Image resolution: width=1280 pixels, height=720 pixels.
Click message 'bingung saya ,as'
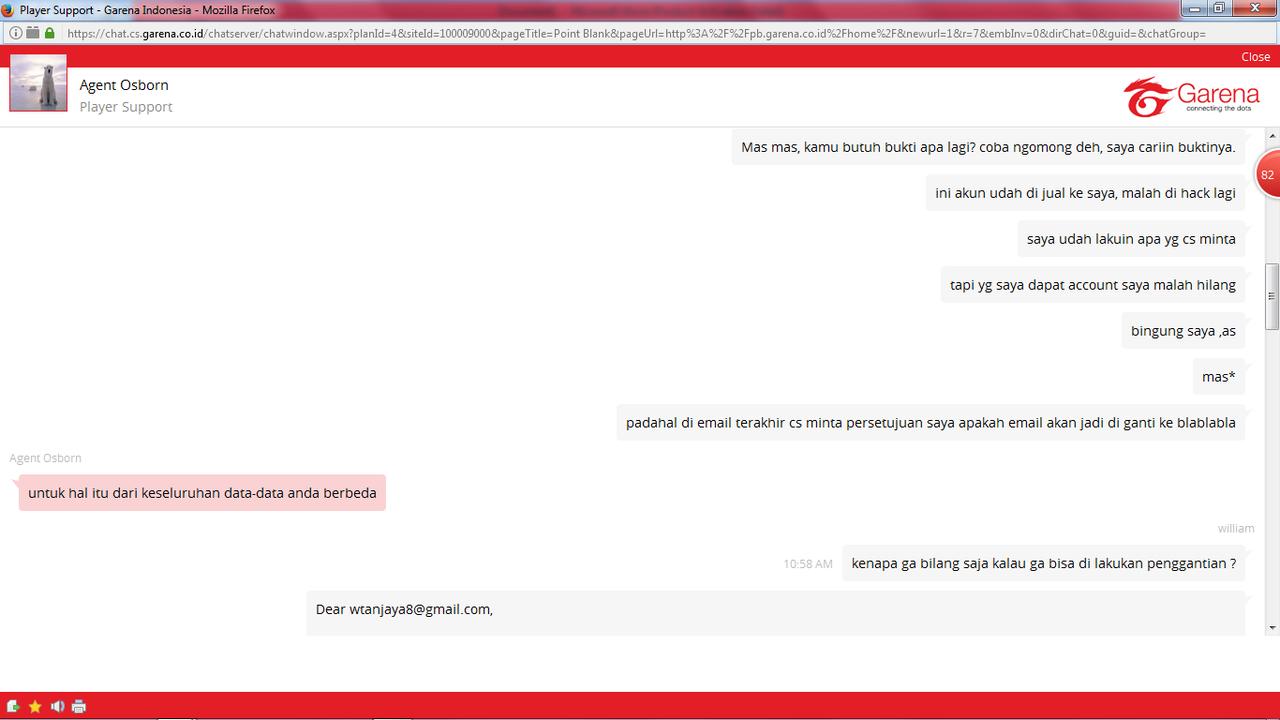click(1183, 331)
